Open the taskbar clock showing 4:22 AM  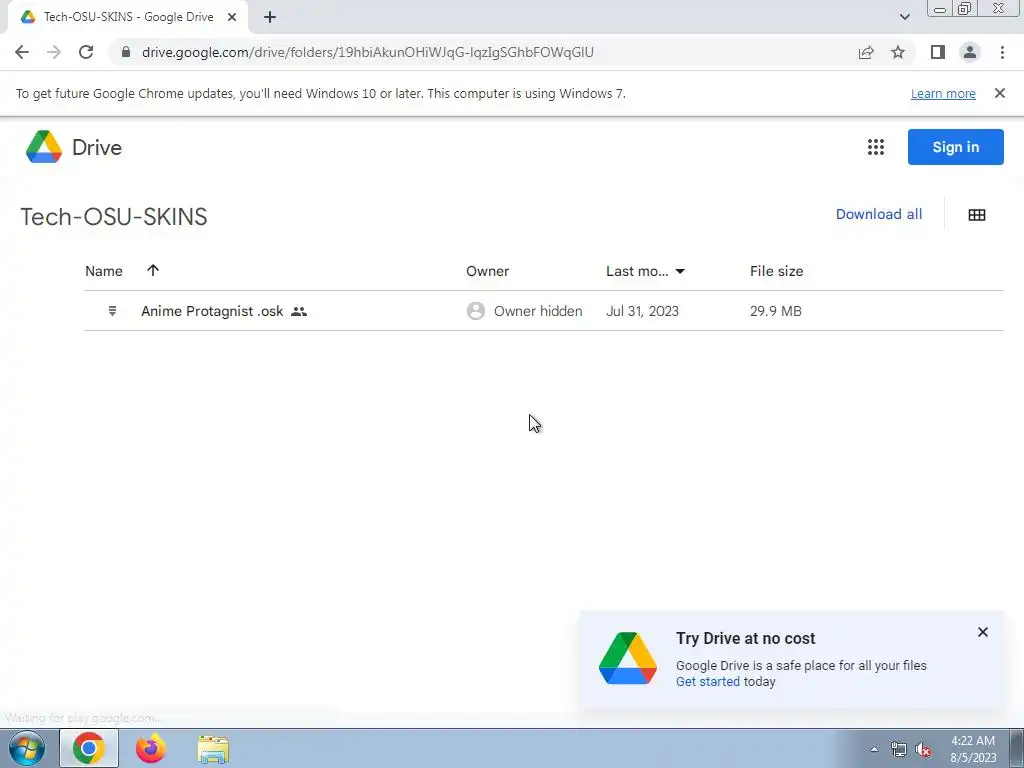(x=973, y=749)
